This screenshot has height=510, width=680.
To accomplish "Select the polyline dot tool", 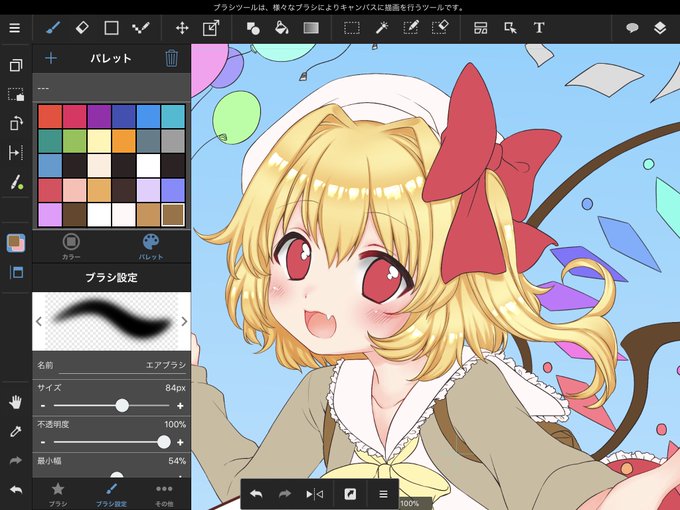I will pyautogui.click(x=141, y=28).
